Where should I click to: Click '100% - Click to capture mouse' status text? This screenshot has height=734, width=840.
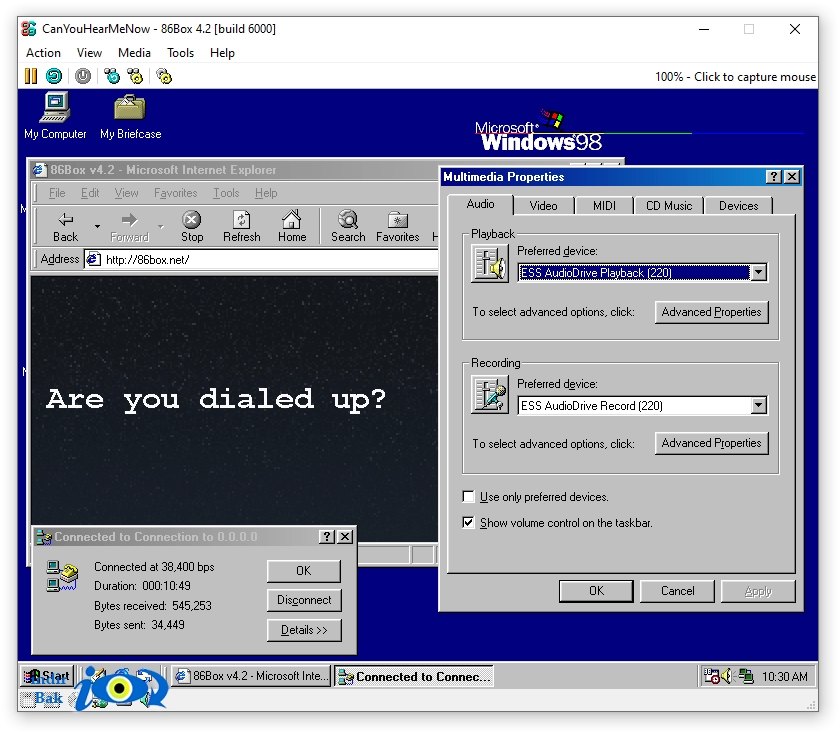[735, 77]
